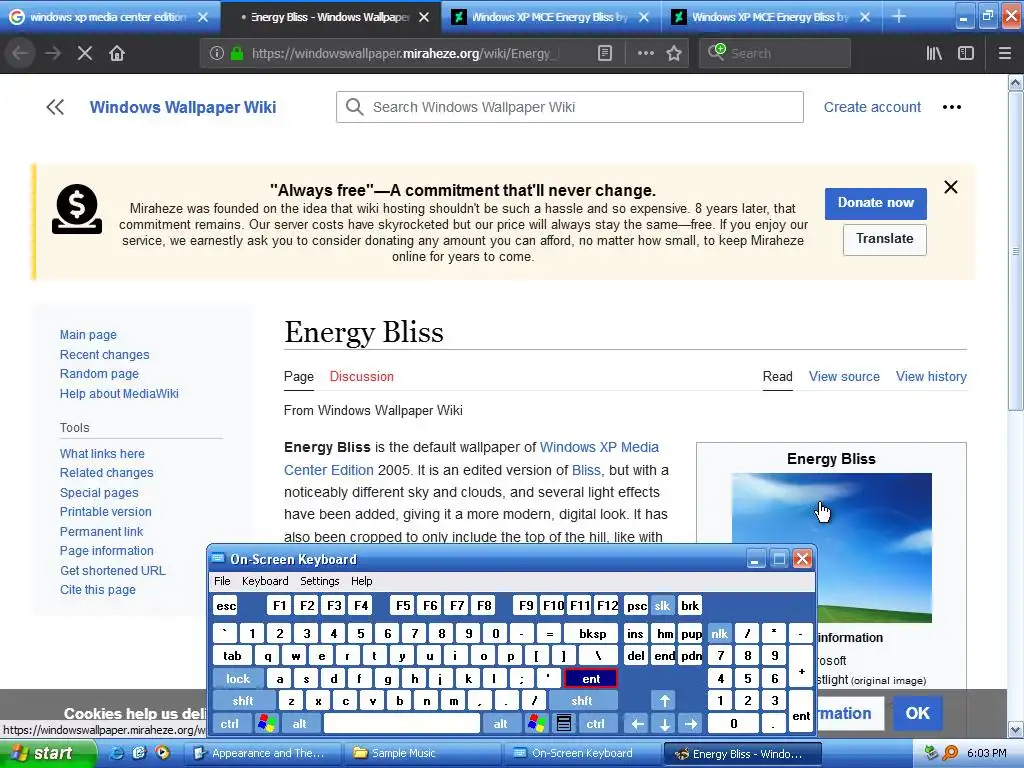Click the Donate now button
1024x768 pixels.
pyautogui.click(x=876, y=203)
